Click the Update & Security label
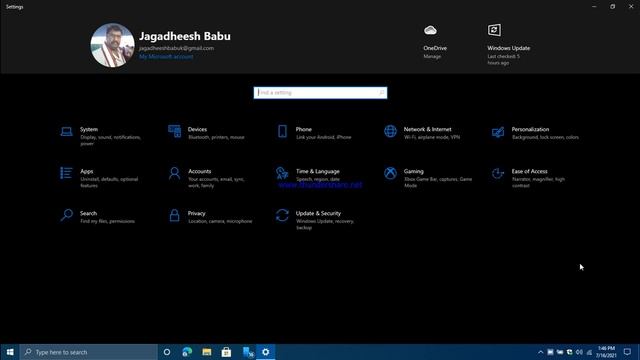This screenshot has height=360, width=640. point(318,213)
